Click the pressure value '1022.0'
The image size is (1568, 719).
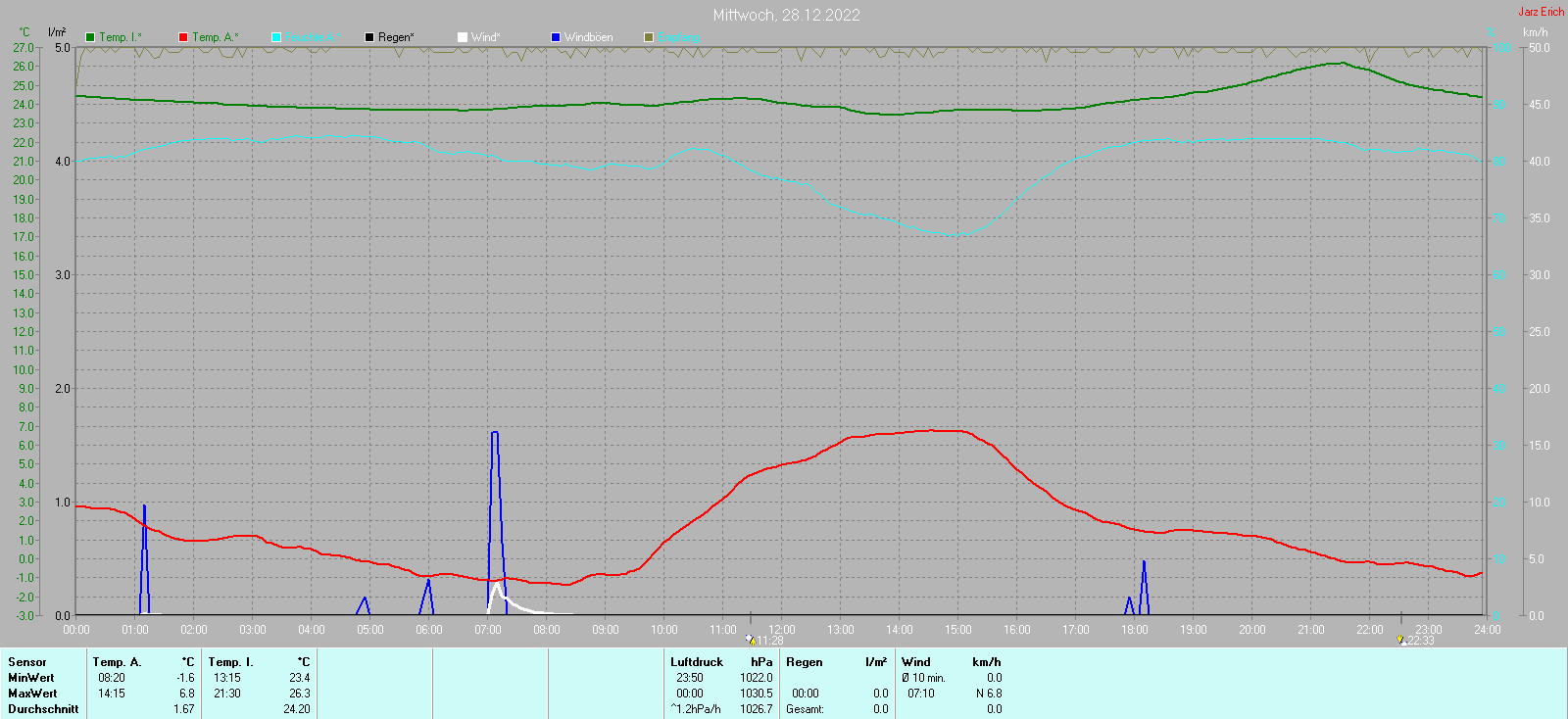(757, 678)
